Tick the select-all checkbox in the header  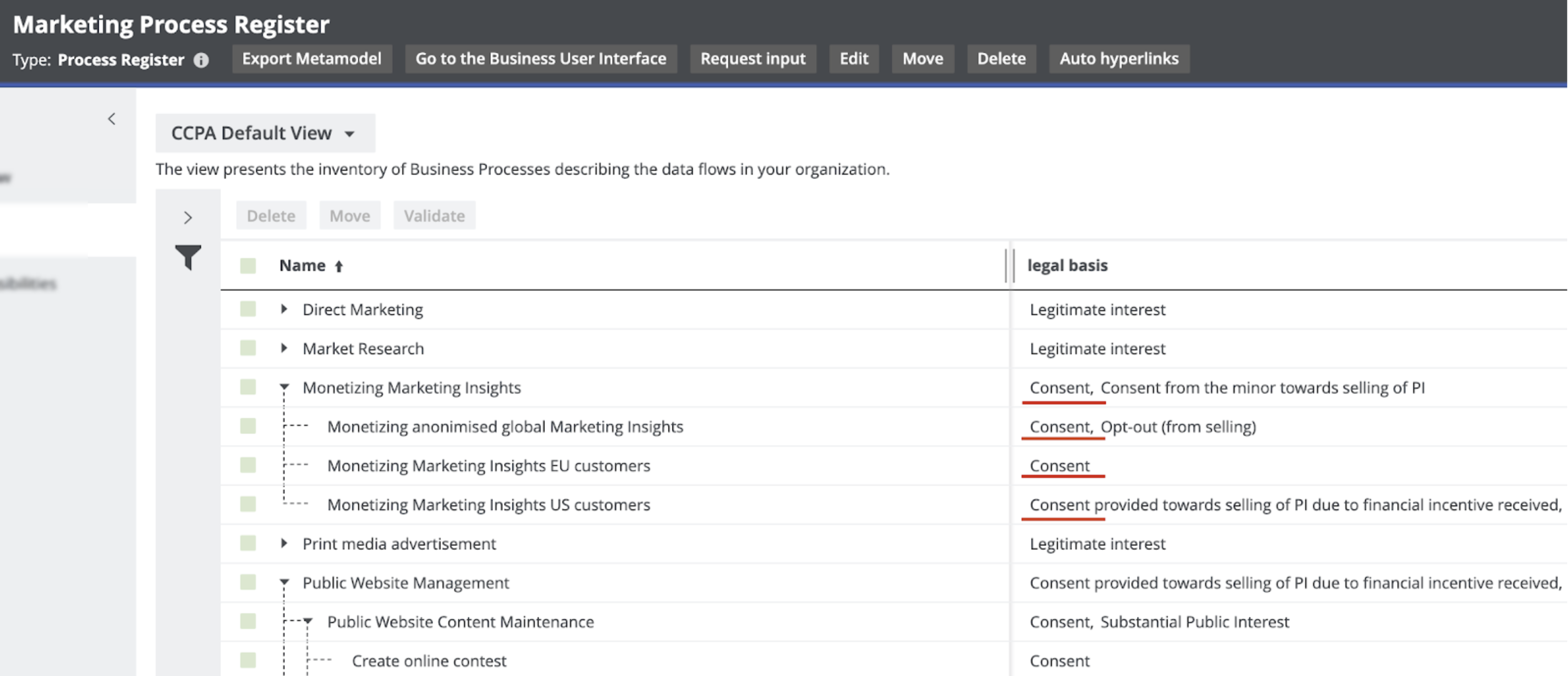(248, 266)
